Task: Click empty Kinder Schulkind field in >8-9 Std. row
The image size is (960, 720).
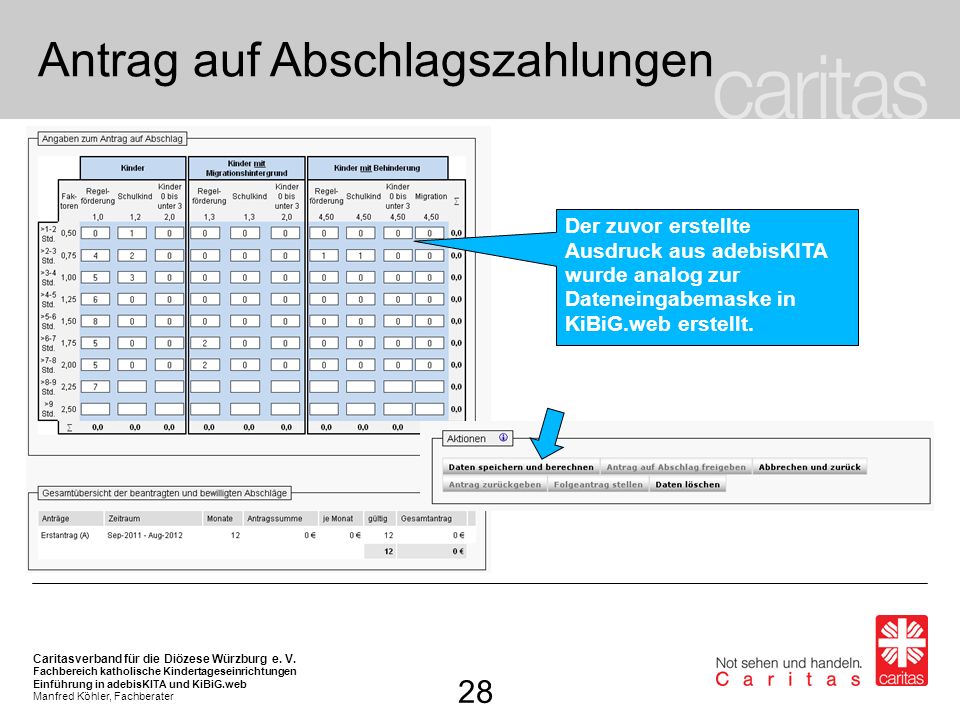Action: [132, 387]
